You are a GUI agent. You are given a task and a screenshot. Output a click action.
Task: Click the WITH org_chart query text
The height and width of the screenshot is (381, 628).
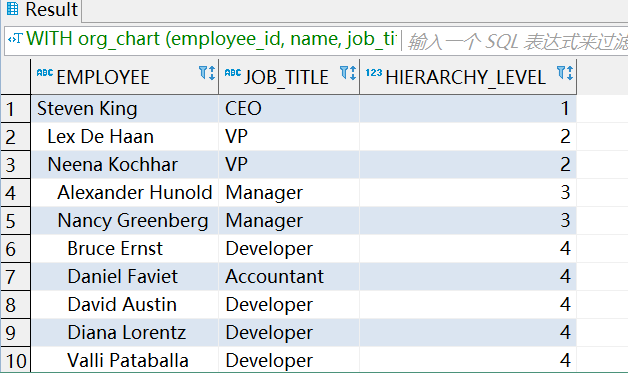click(211, 39)
